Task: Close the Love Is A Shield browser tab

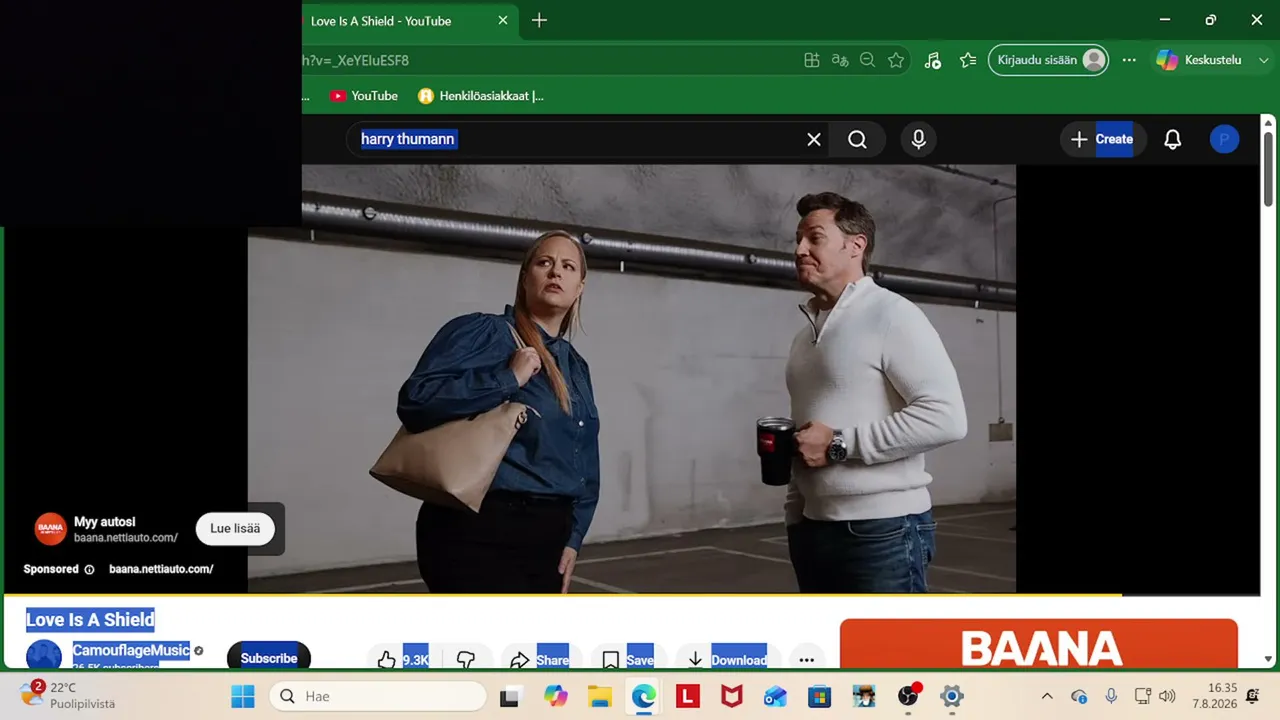Action: click(503, 20)
